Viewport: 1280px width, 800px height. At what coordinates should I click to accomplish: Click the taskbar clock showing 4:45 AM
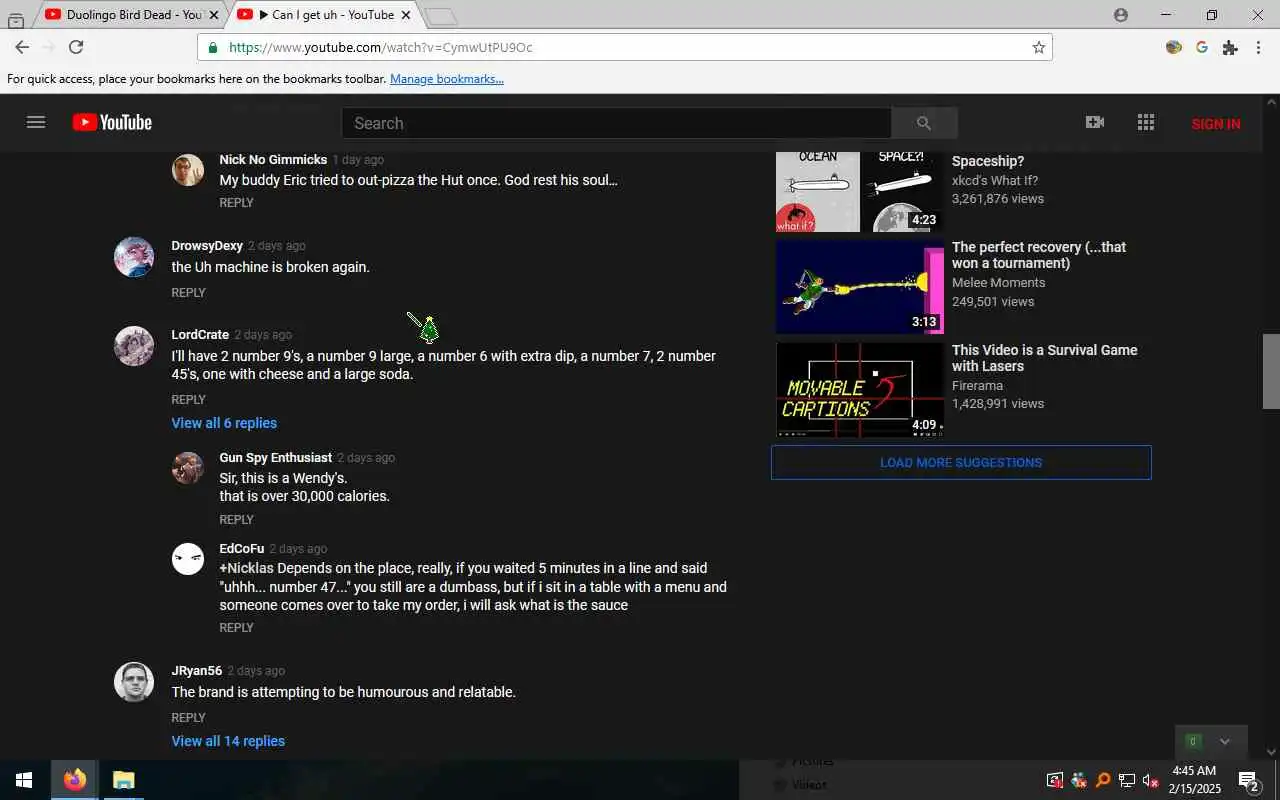pos(1194,780)
